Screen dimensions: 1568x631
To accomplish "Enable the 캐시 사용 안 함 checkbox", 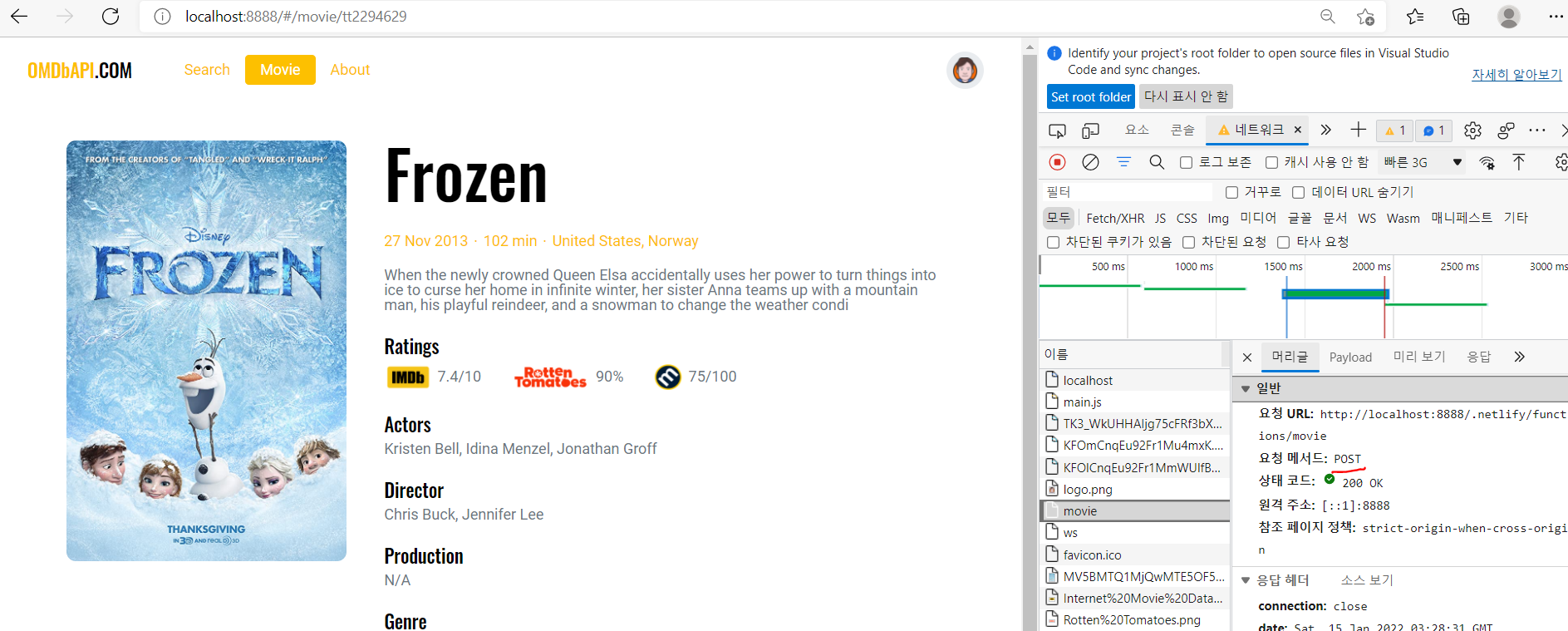I will click(x=1271, y=163).
